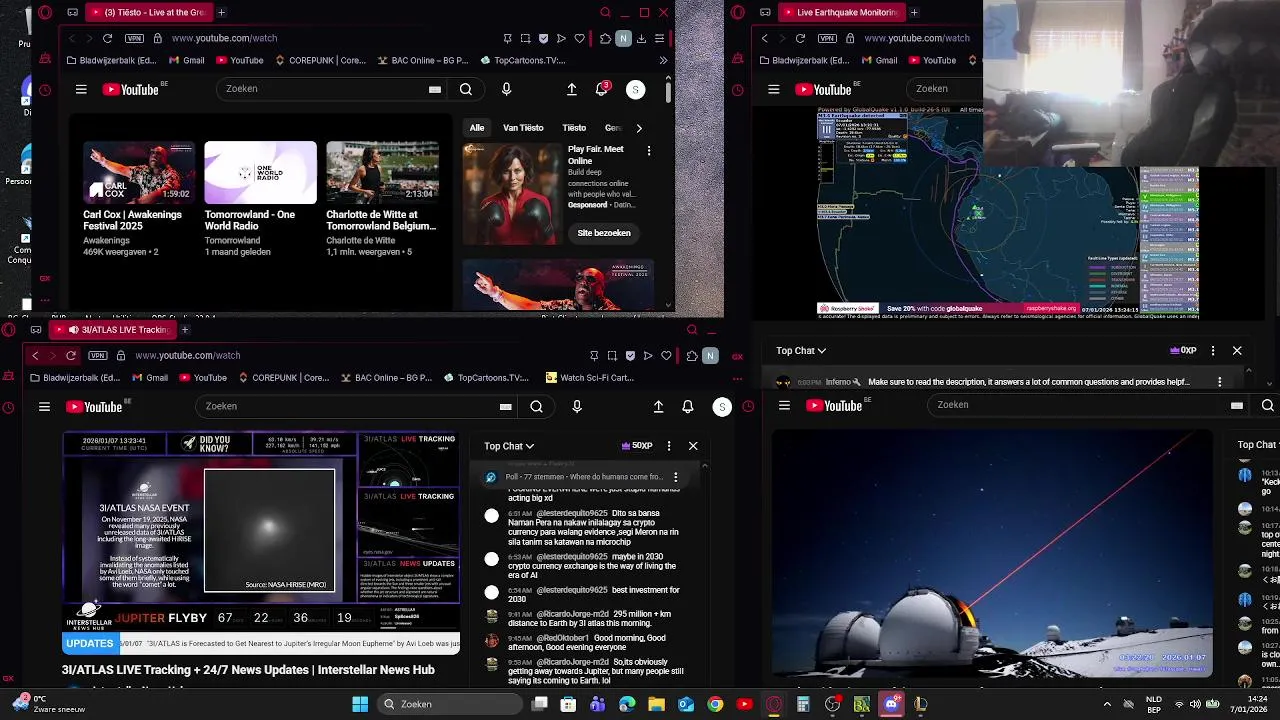
Task: Toggle VPN badge in Earthquake window
Action: click(x=828, y=38)
